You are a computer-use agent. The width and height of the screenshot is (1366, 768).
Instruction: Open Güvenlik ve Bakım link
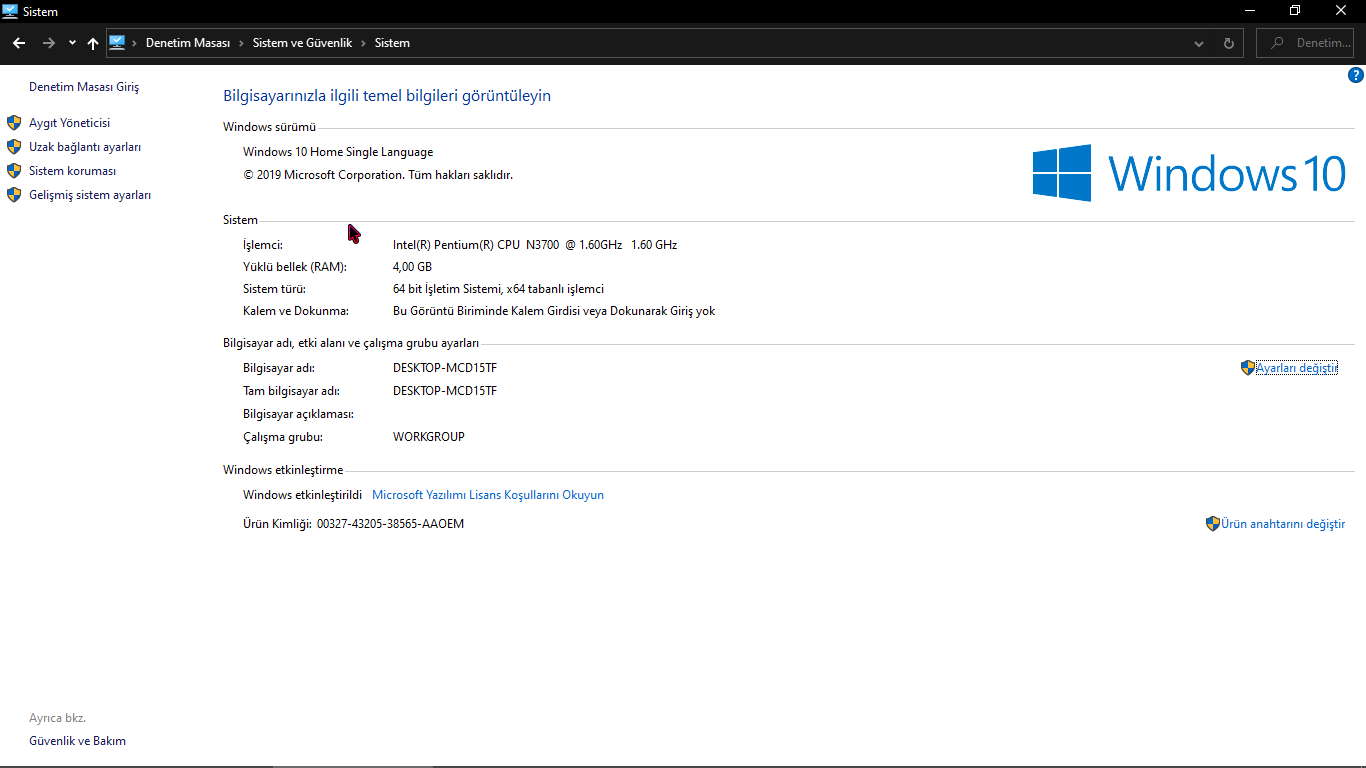point(77,741)
